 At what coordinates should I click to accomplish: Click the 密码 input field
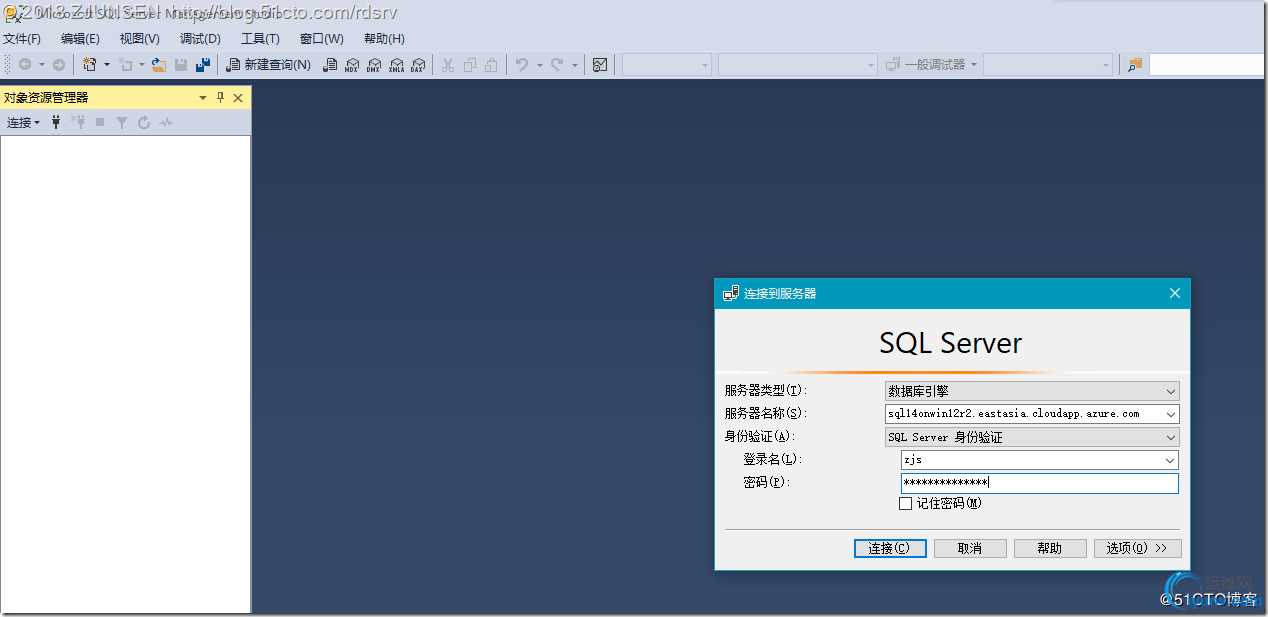[1039, 483]
